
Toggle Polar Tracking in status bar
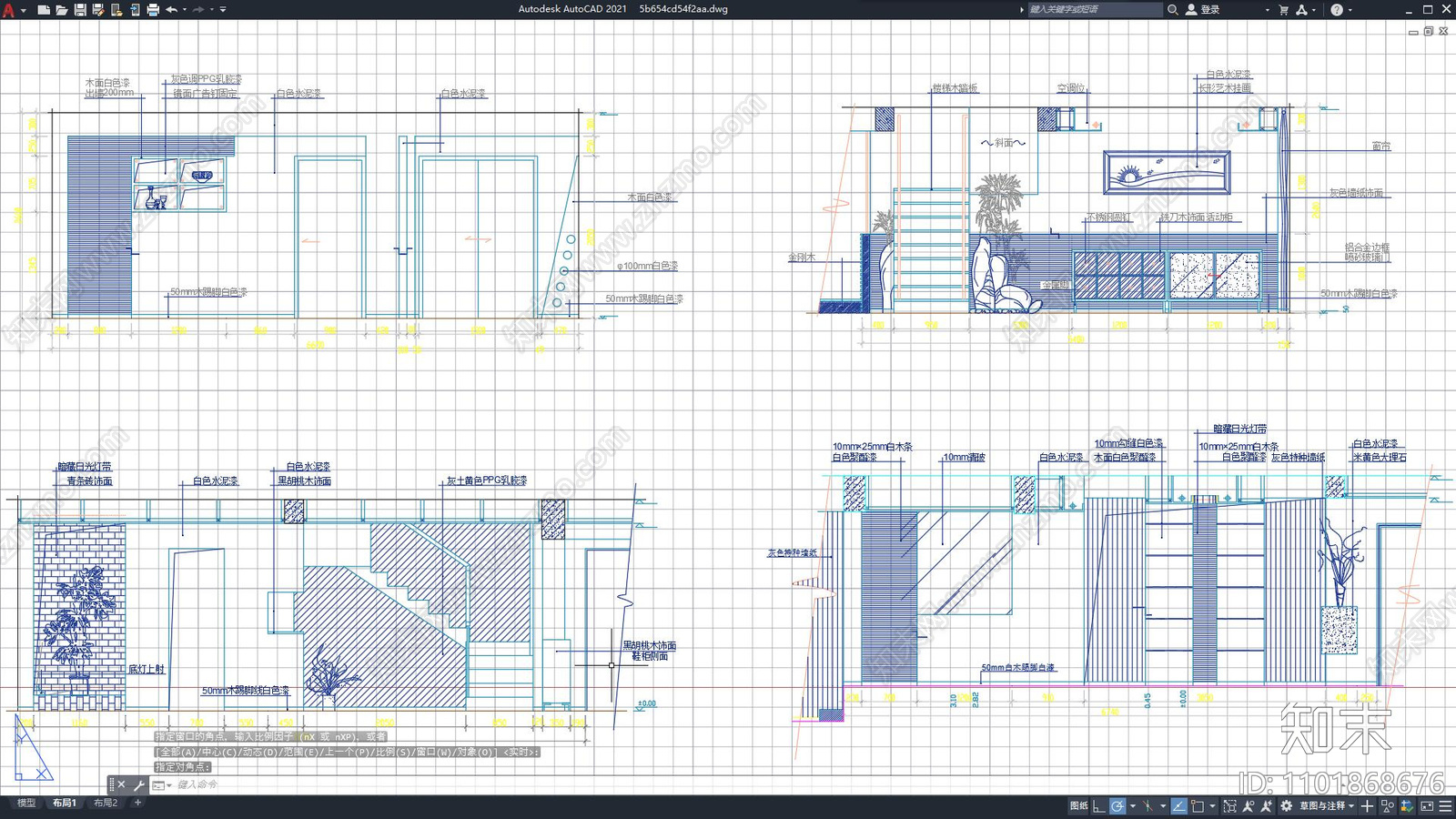pos(1117,806)
